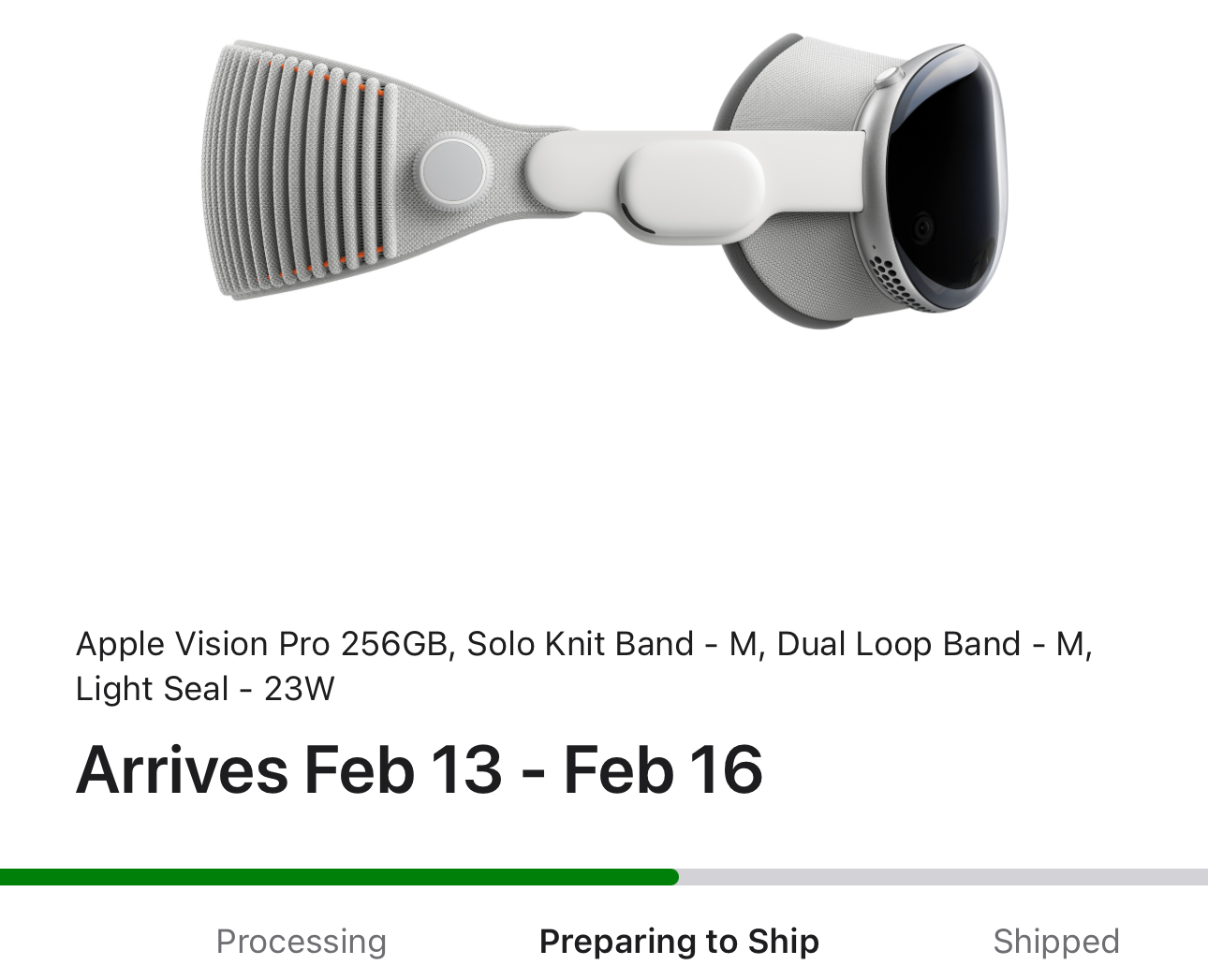Click the Fit Dial on the knit band
1208x980 pixels.
453,171
